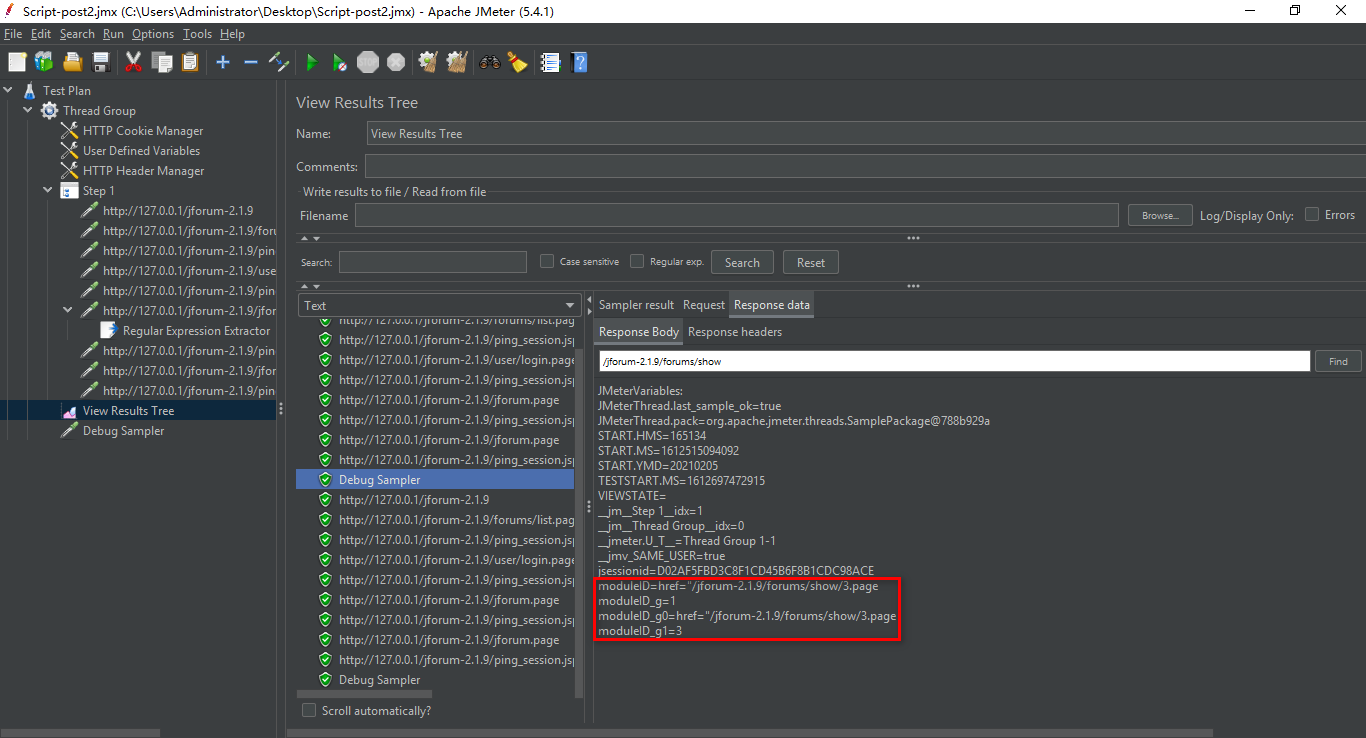Click the View Results Tree node icon
This screenshot has height=738, width=1366.
[69, 410]
